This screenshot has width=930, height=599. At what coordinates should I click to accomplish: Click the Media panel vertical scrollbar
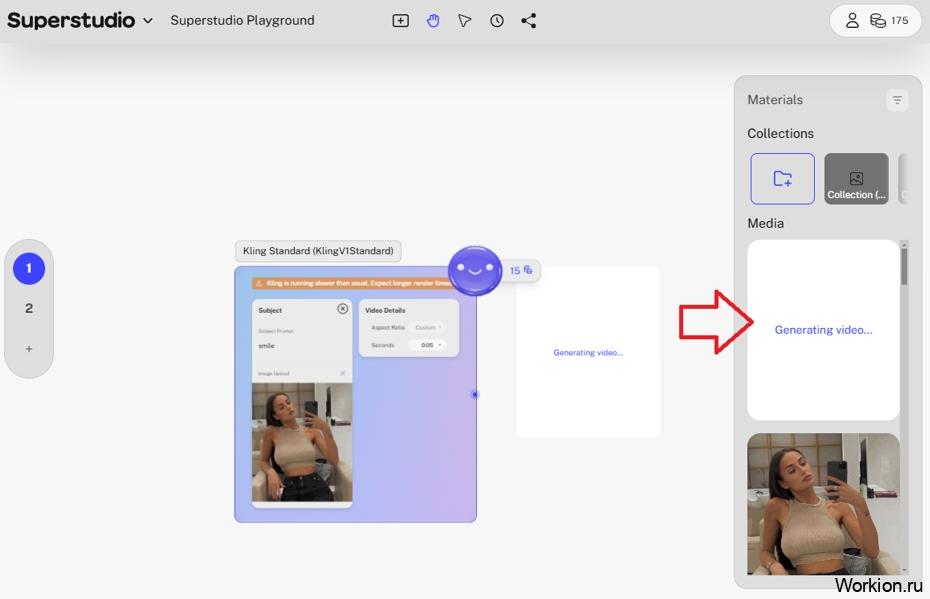click(904, 266)
